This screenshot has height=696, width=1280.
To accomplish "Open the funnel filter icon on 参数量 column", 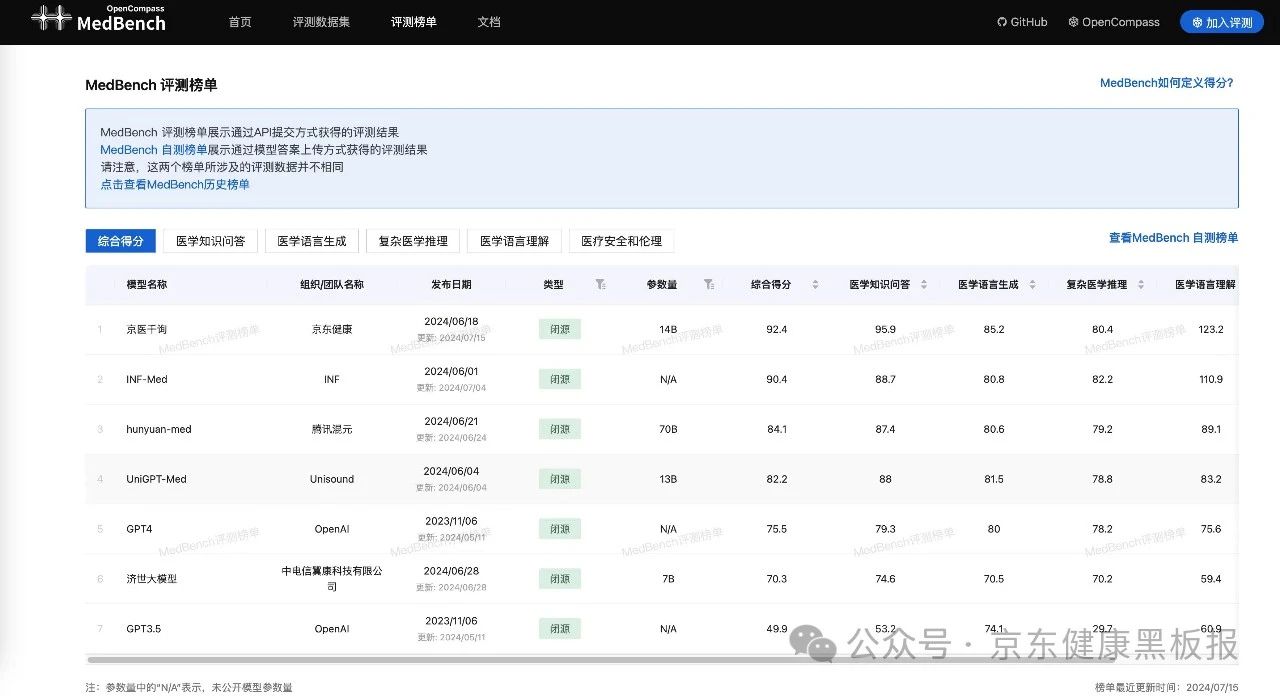I will pos(710,285).
